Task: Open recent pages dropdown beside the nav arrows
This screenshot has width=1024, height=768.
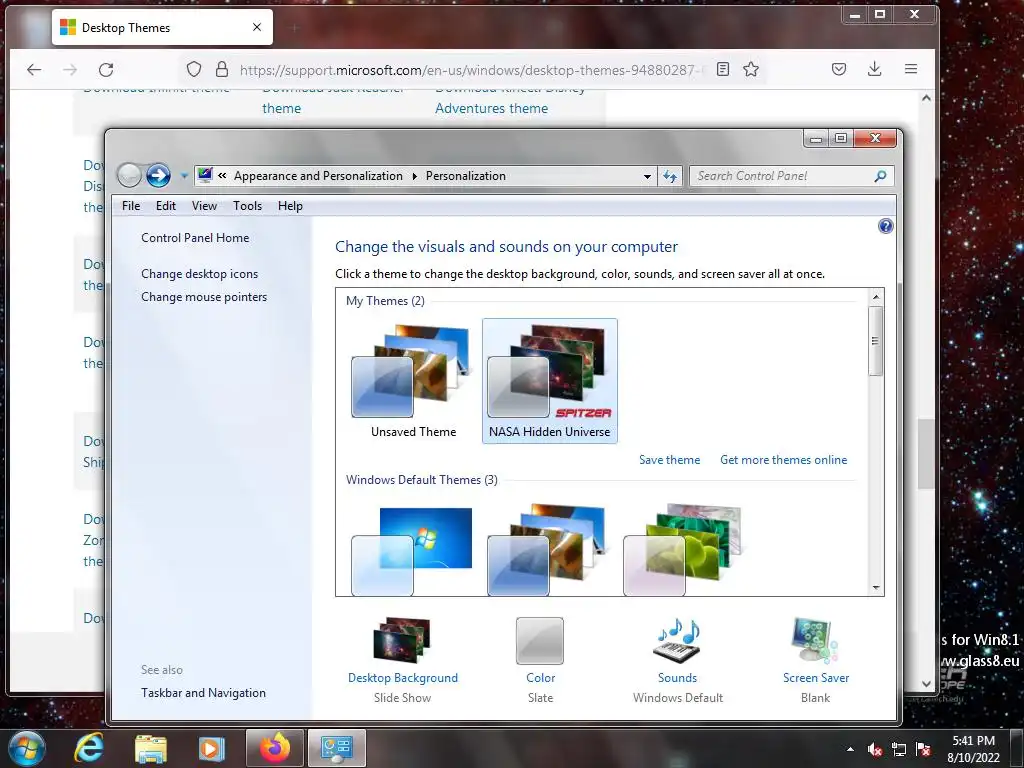Action: point(184,176)
